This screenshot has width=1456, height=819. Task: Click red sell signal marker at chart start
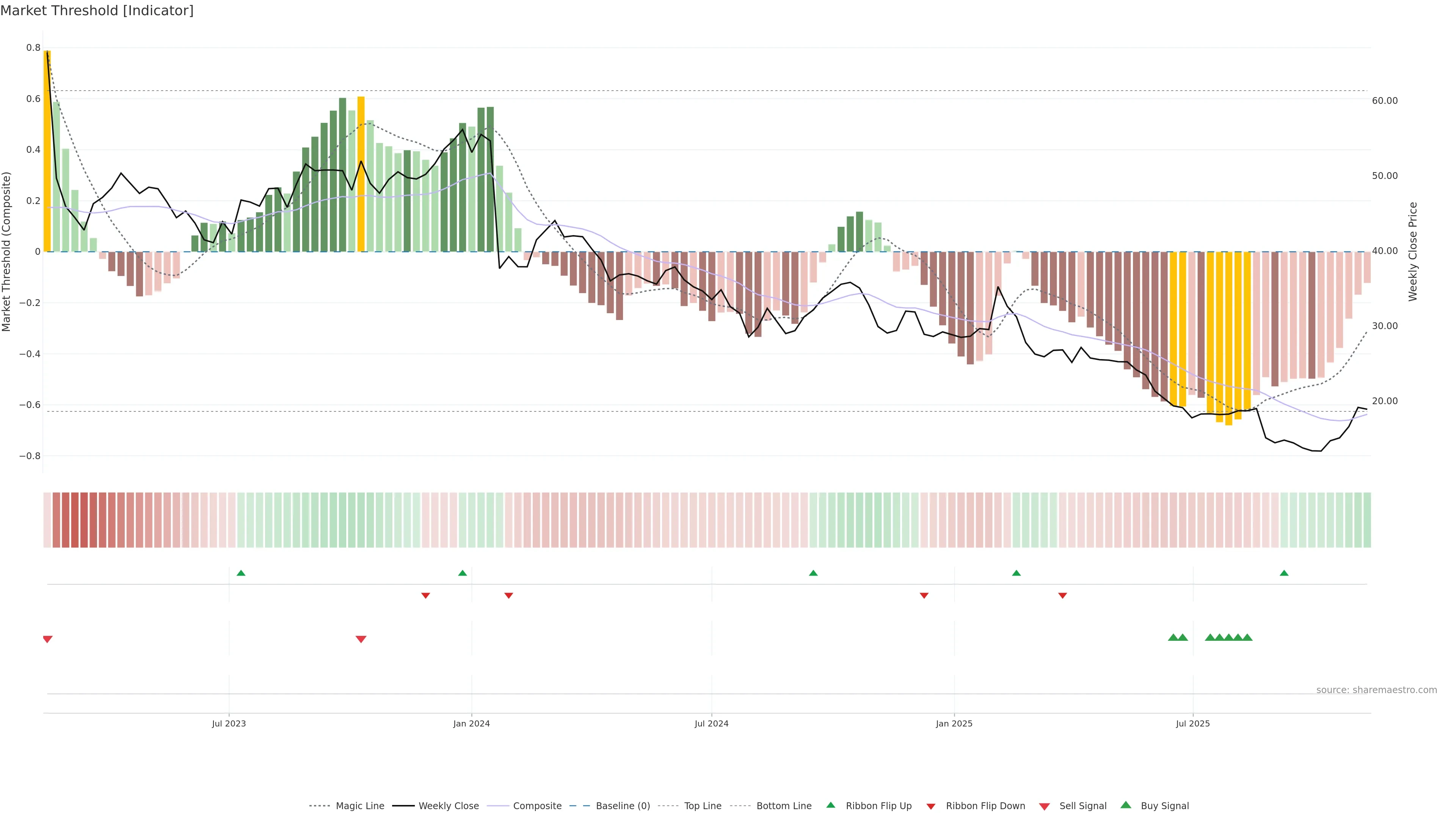[x=47, y=639]
